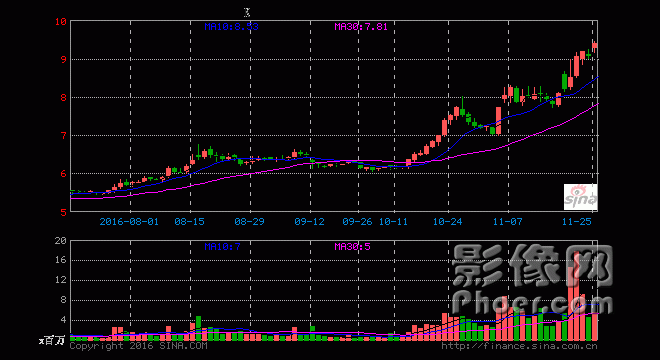The height and width of the screenshot is (360, 660).
Task: Click the 09-12 date label
Action: pyautogui.click(x=309, y=221)
